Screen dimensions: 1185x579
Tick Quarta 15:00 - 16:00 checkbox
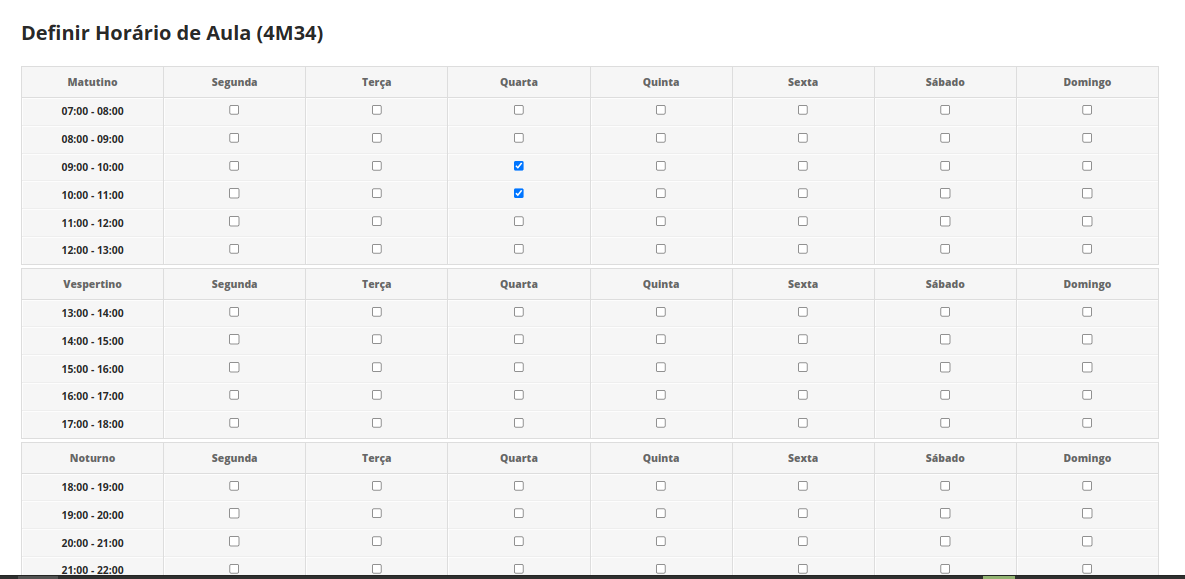[x=519, y=368]
